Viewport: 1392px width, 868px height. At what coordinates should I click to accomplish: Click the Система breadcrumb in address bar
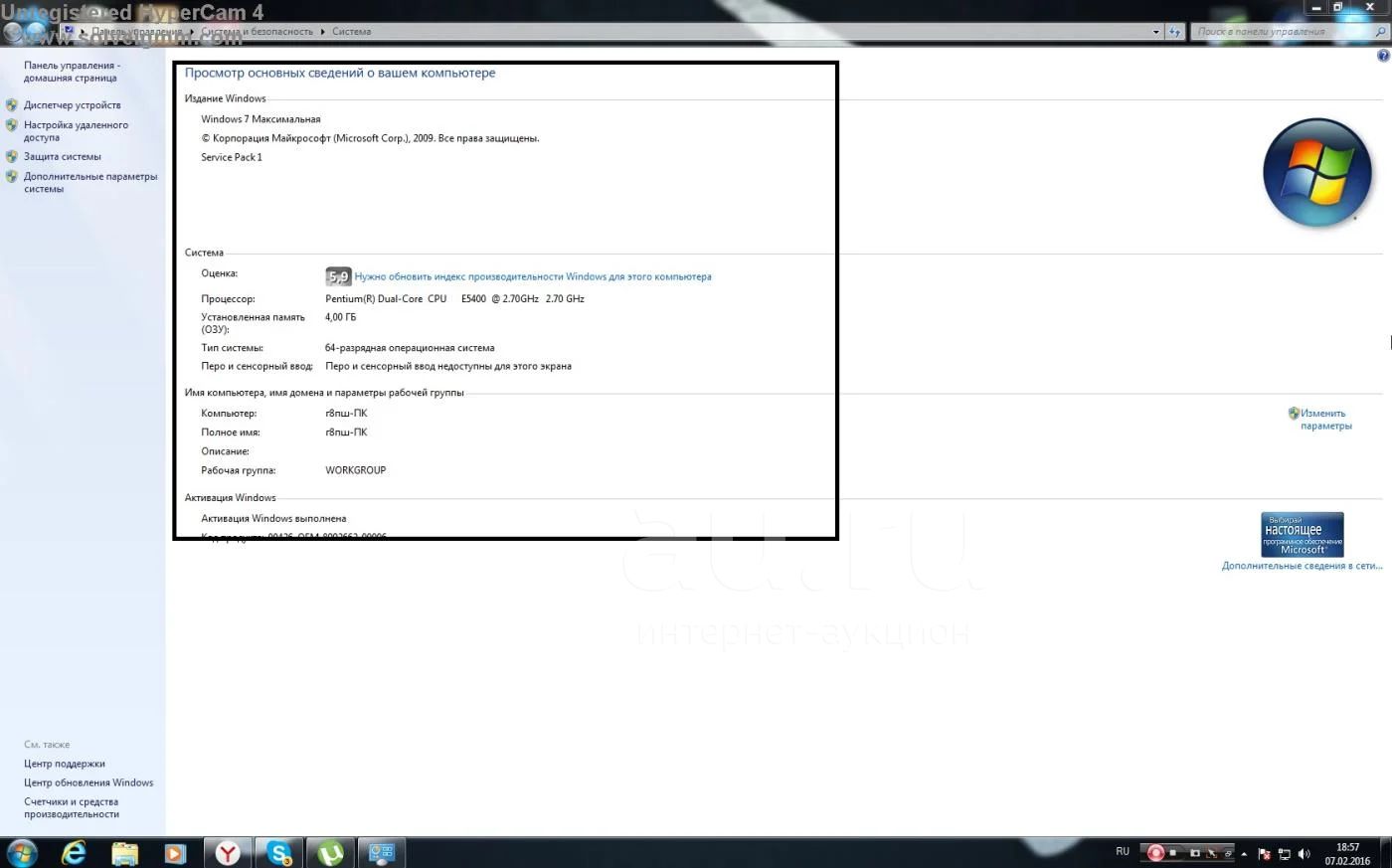click(x=351, y=32)
